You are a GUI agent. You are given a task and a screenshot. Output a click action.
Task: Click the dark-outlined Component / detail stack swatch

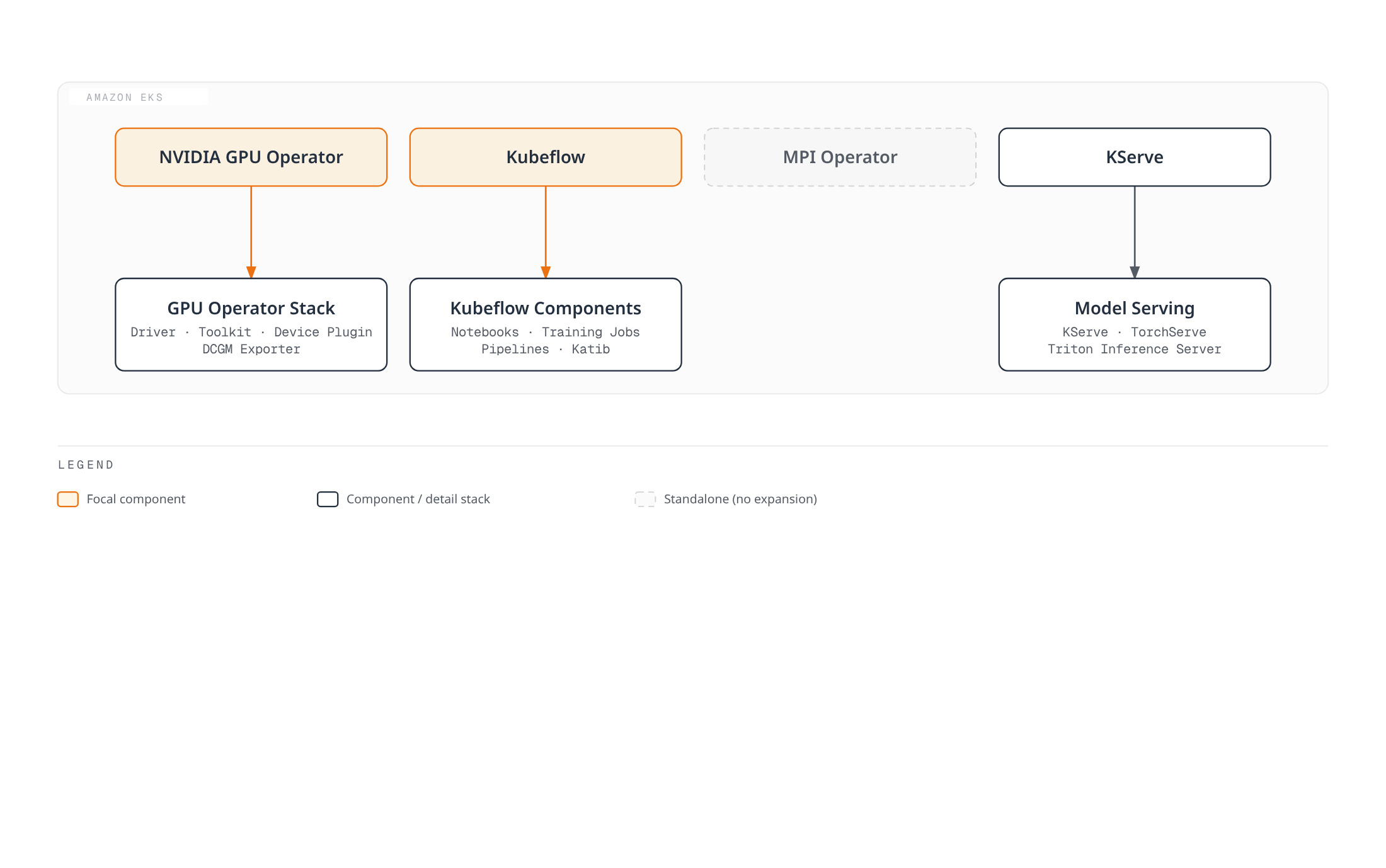[328, 500]
